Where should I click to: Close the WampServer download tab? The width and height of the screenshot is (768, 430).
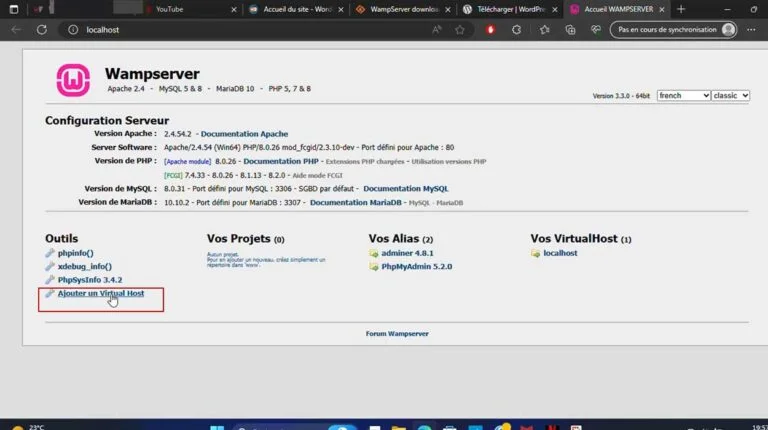[x=448, y=9]
